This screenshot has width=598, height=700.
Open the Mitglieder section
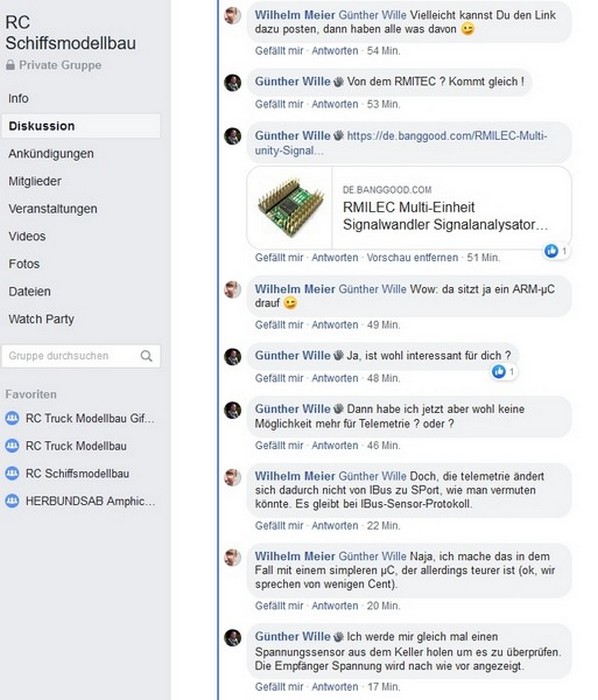35,181
